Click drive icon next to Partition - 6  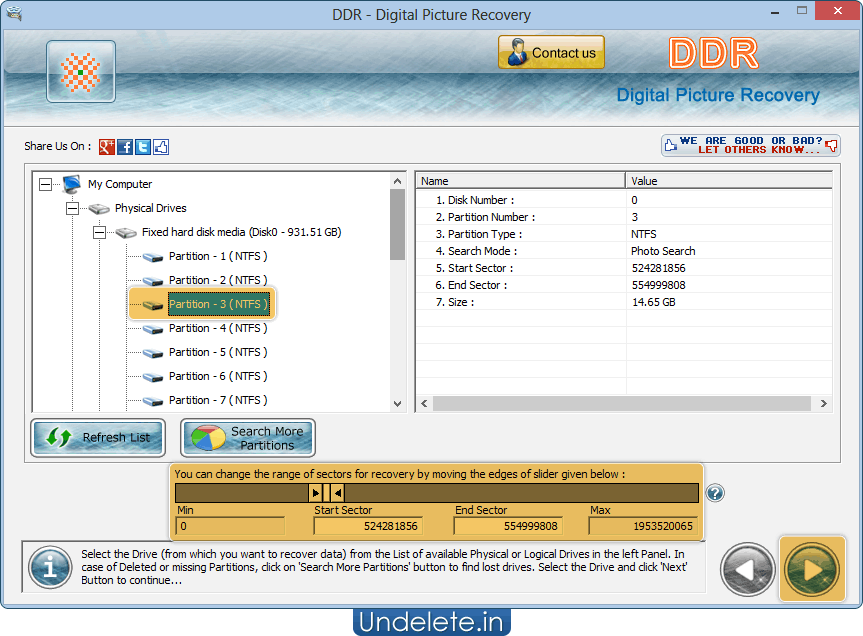coord(153,377)
